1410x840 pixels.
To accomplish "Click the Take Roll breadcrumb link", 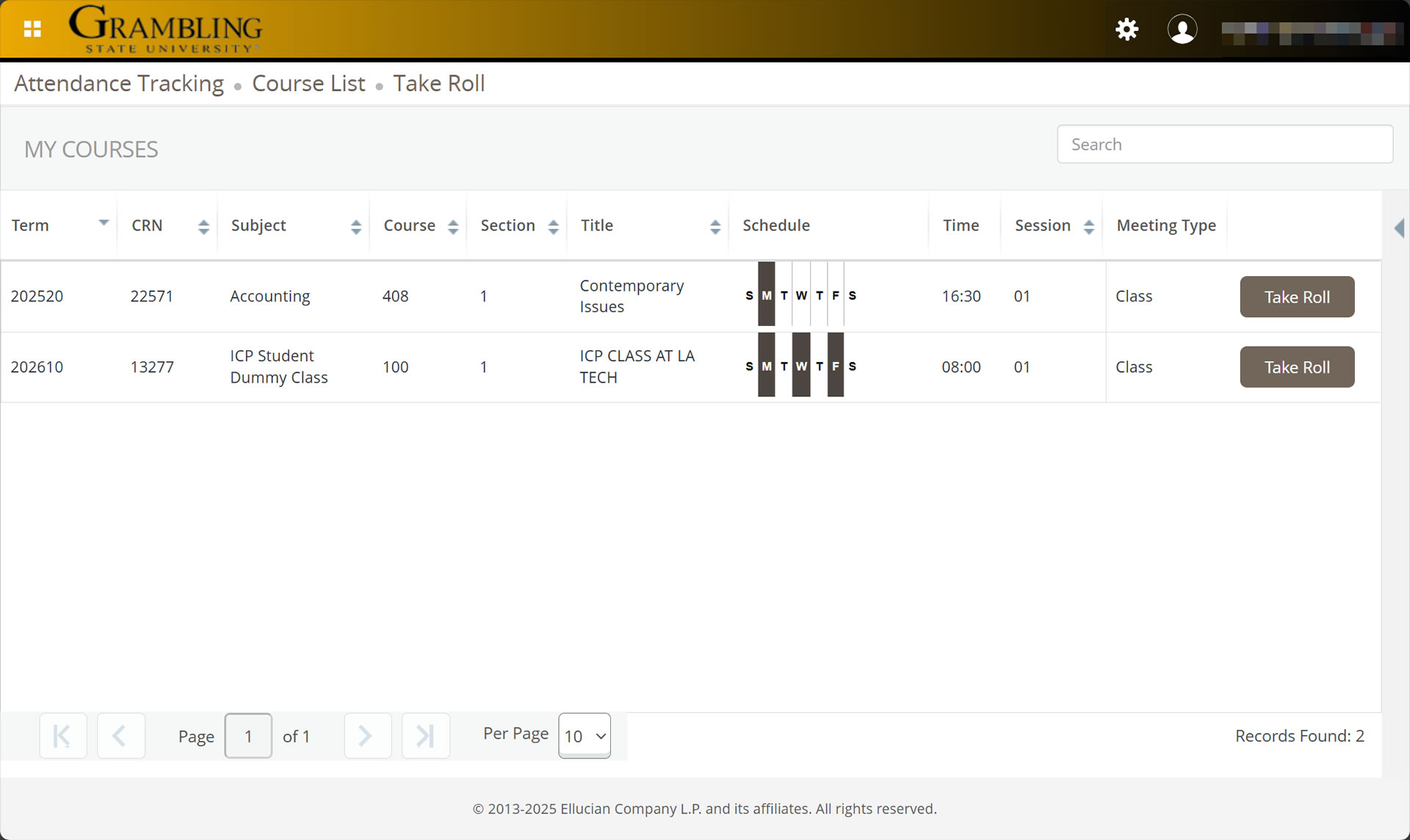I will pos(438,83).
